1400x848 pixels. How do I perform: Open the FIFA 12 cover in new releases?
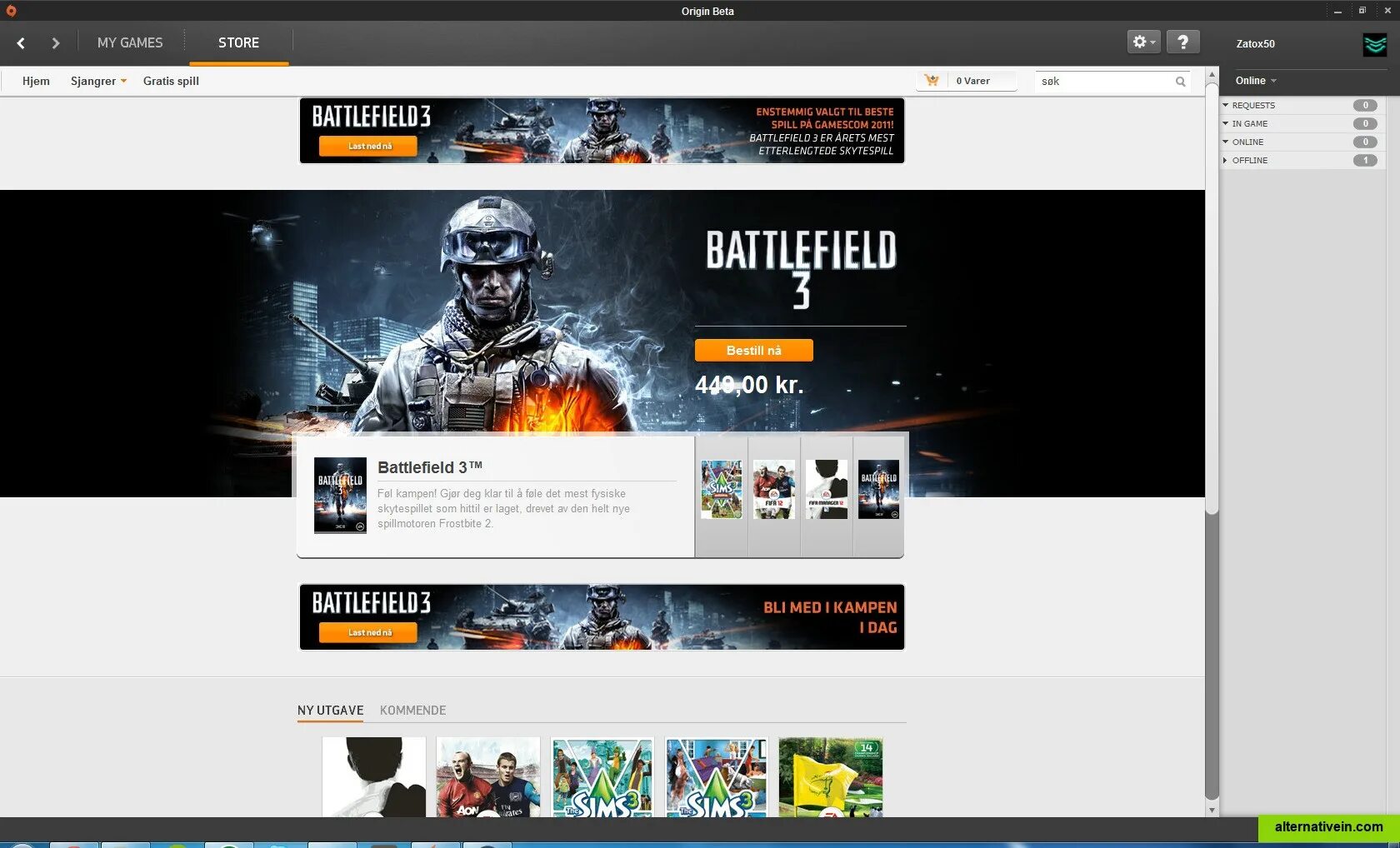pyautogui.click(x=488, y=776)
